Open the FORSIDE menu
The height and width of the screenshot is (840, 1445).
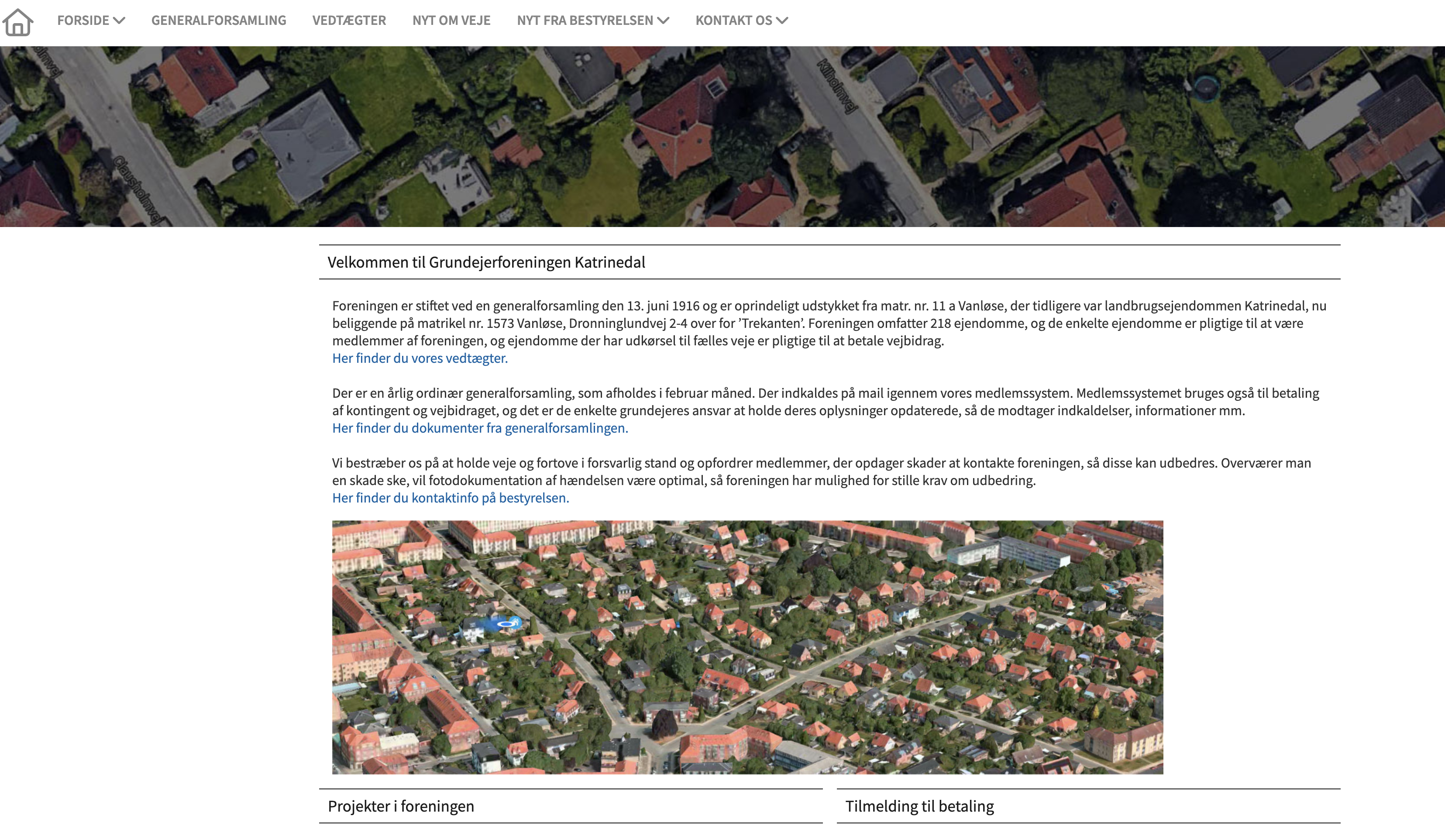pos(83,21)
